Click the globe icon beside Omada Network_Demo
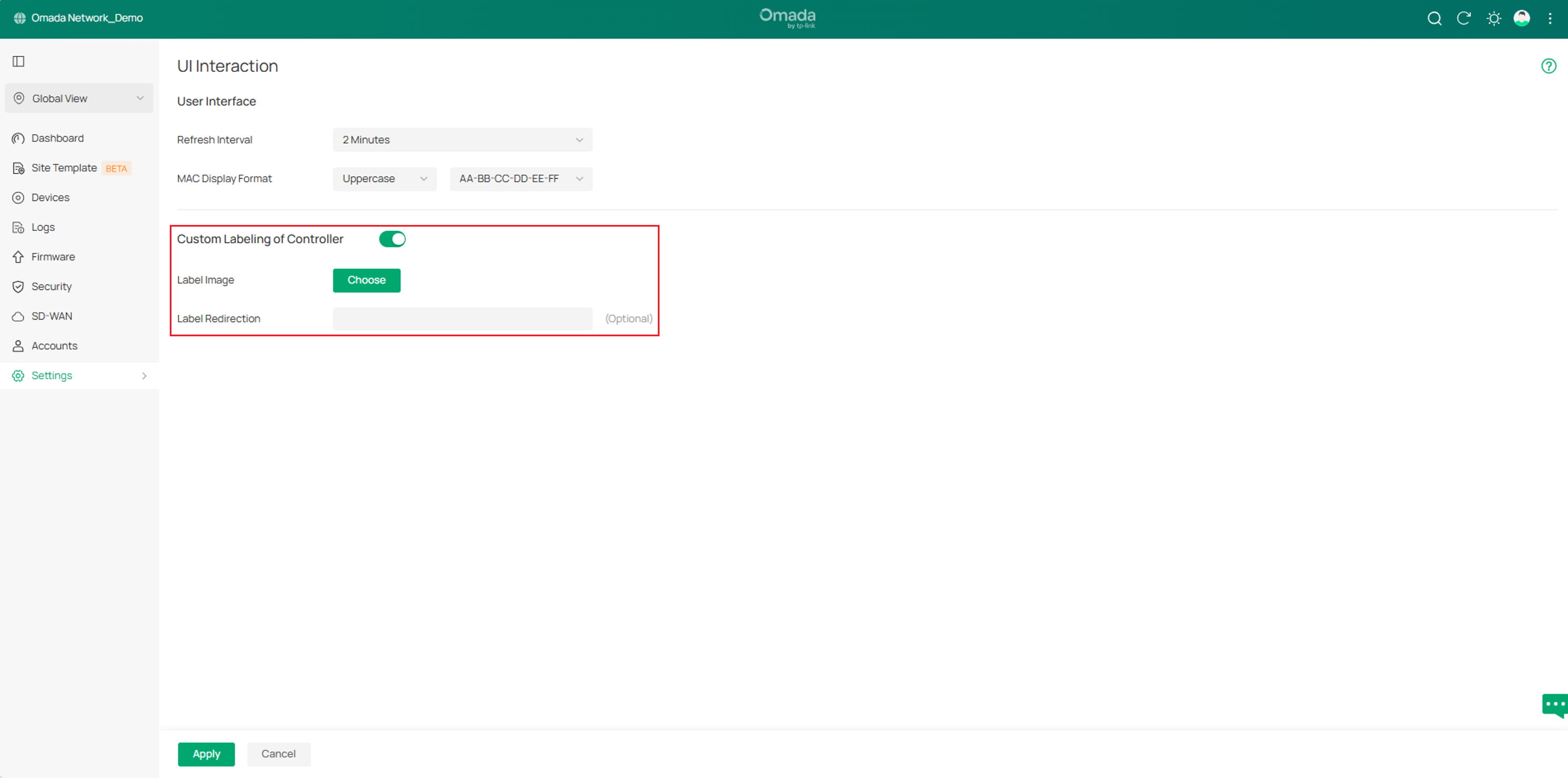 (20, 18)
